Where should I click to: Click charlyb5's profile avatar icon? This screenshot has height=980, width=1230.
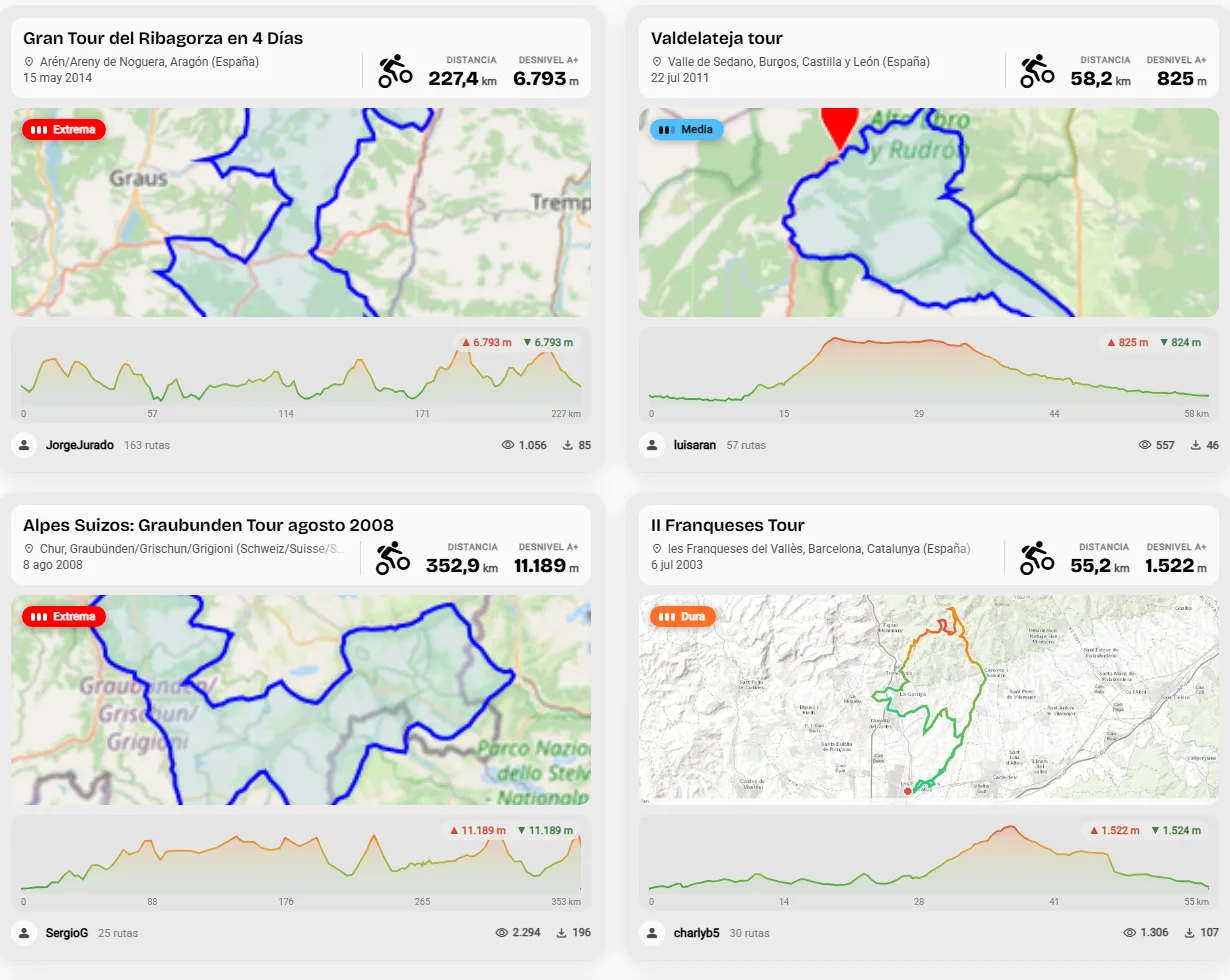[x=652, y=932]
